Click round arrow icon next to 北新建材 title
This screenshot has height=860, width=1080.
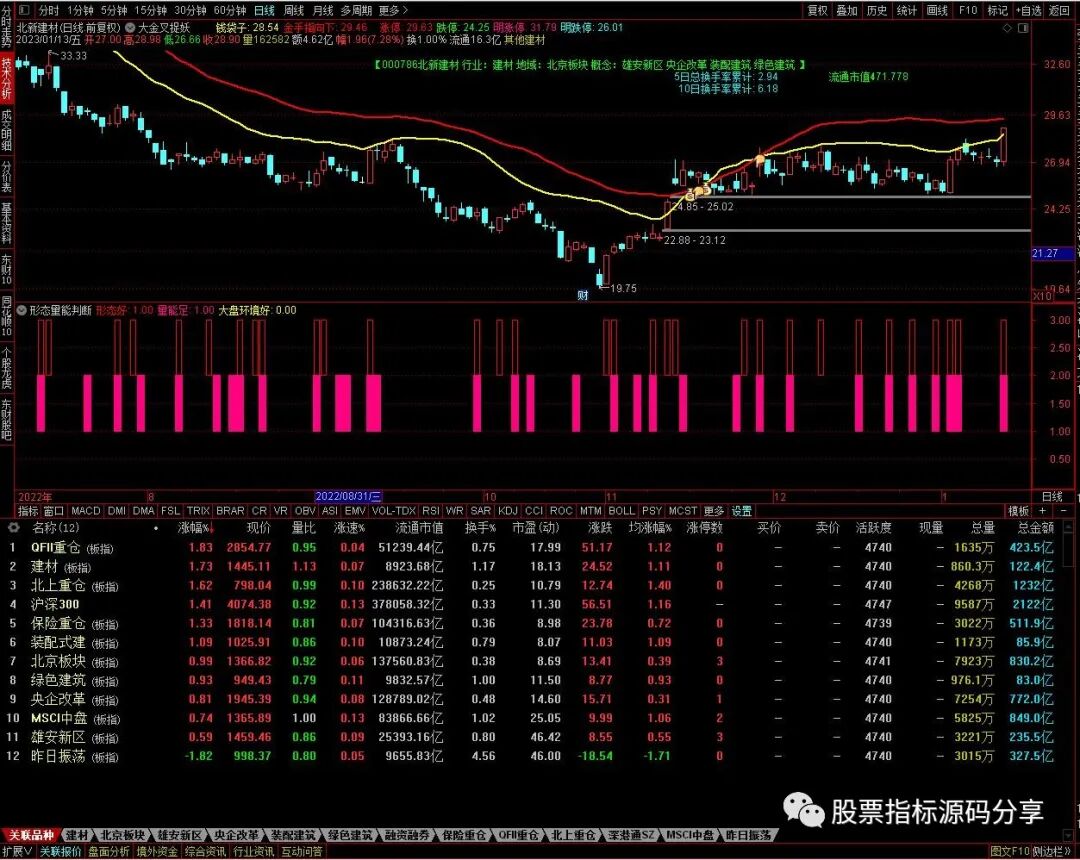(x=129, y=28)
